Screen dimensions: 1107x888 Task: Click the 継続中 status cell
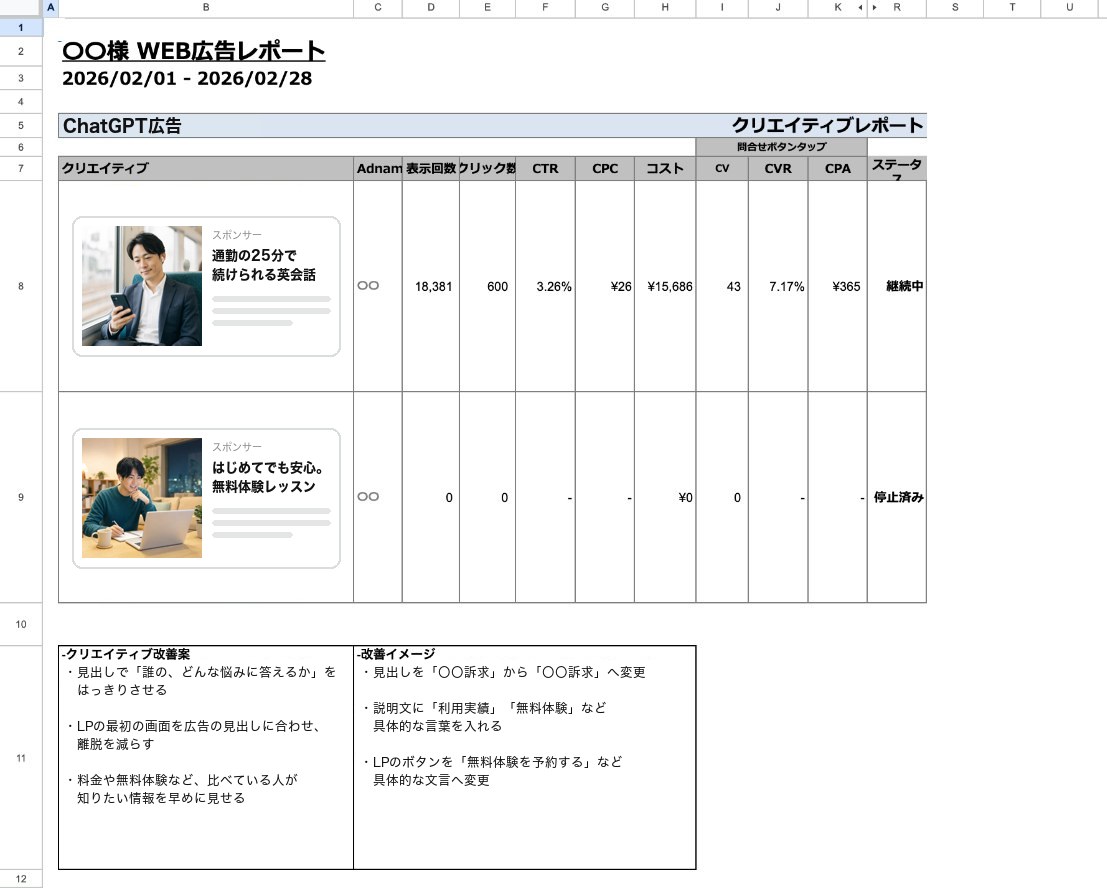click(897, 286)
